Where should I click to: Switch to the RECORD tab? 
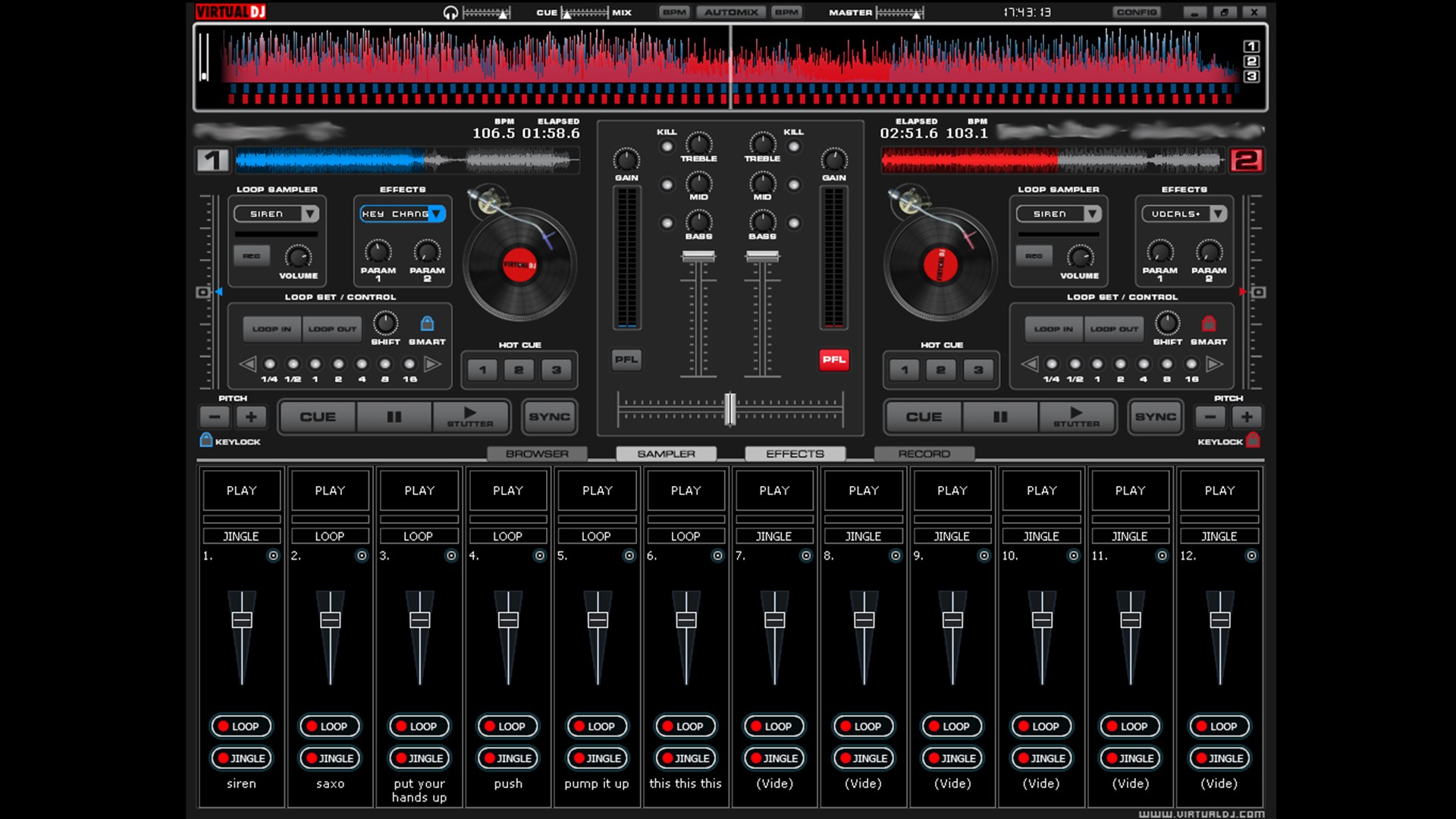pos(924,453)
